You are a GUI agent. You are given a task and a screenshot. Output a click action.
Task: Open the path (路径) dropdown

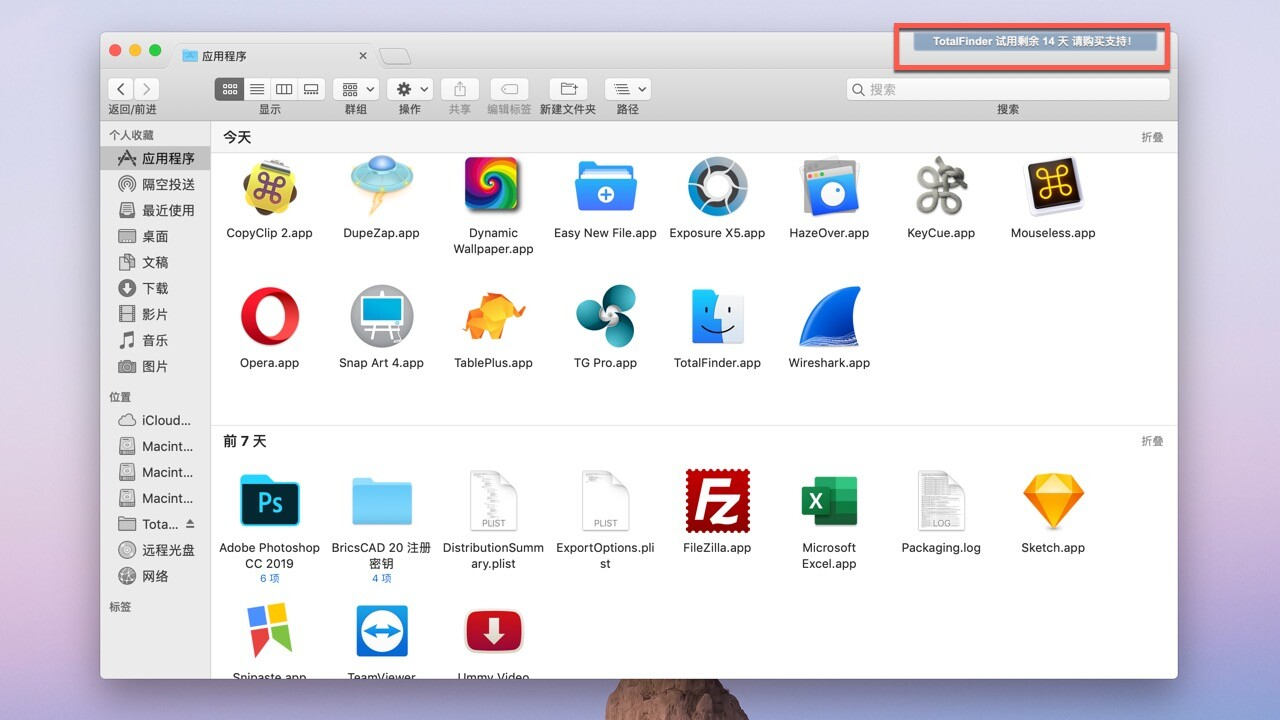[628, 89]
